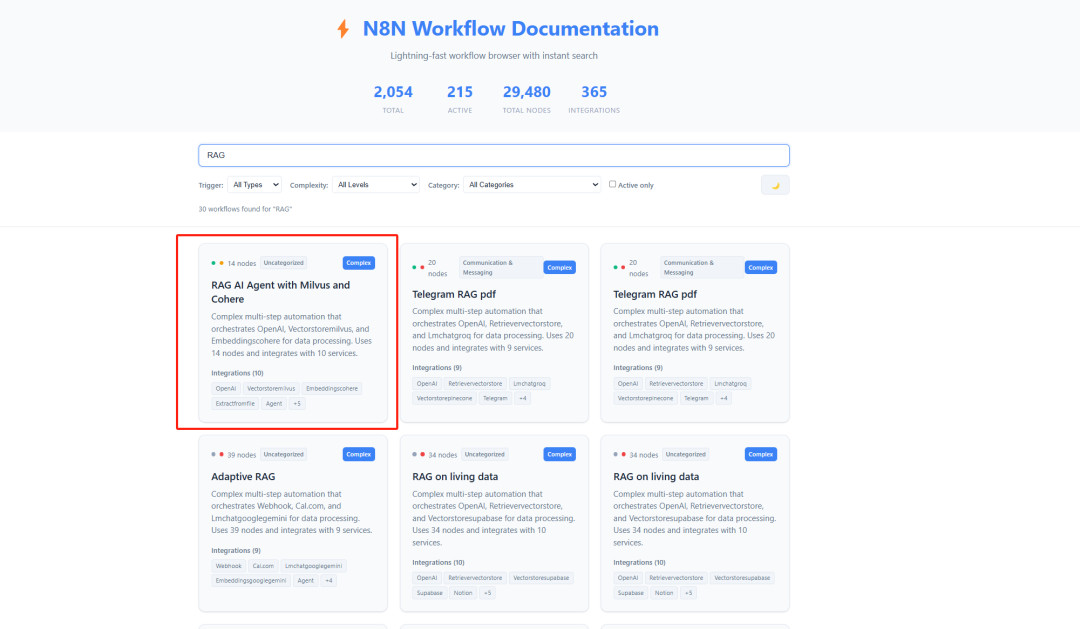The image size is (1080, 629).
Task: Select the Lmchatgooglegemini tag on Adaptive RAG
Action: coord(313,566)
